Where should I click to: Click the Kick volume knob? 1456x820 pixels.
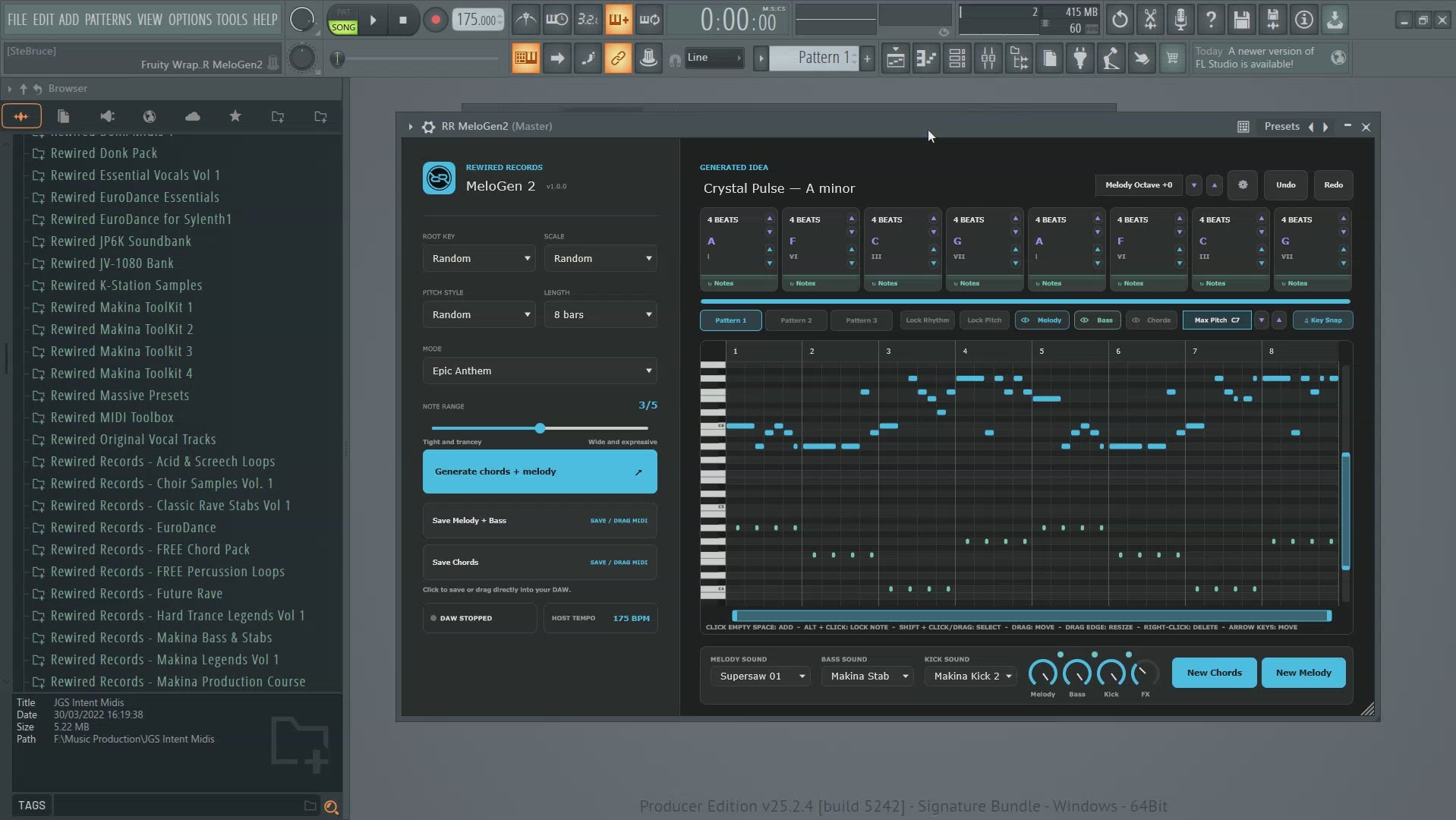click(1111, 673)
